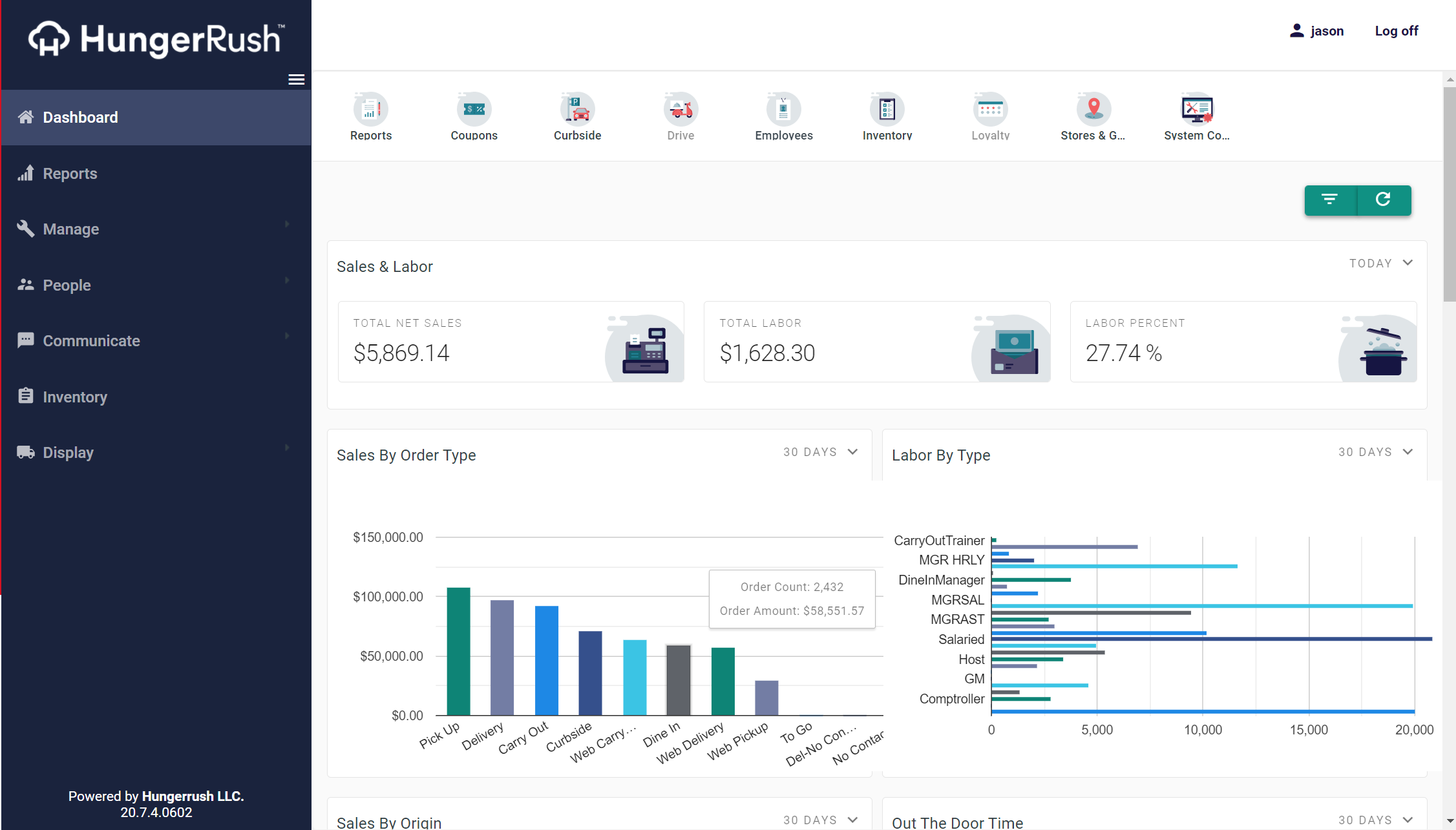Click the green filter button
1456x830 pixels.
pos(1329,200)
